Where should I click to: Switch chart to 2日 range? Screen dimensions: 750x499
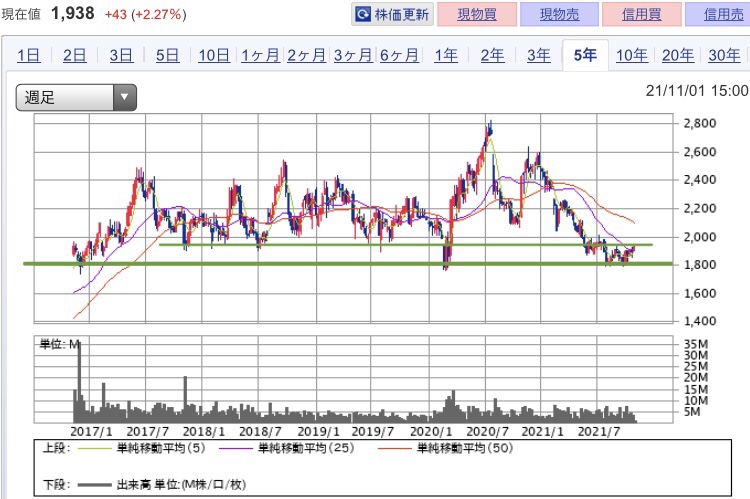pyautogui.click(x=75, y=55)
